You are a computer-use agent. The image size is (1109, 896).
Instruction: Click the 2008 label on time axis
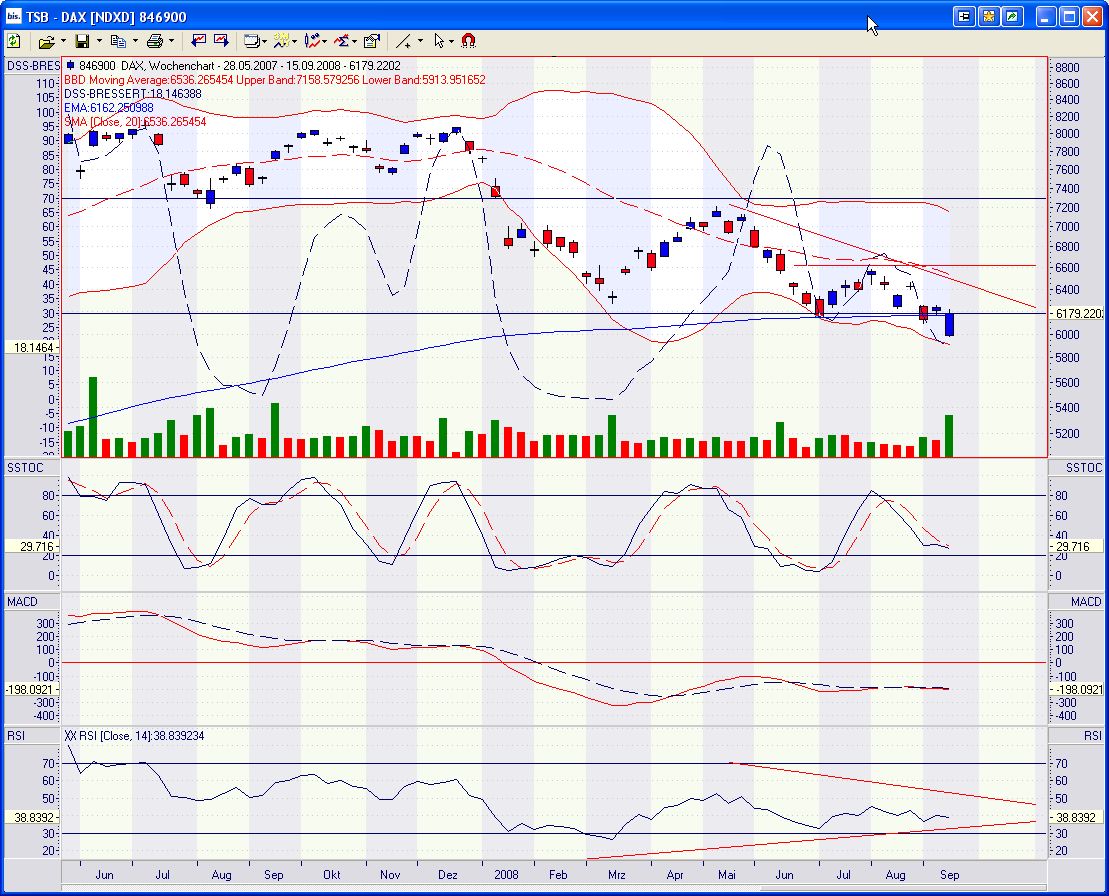(506, 874)
